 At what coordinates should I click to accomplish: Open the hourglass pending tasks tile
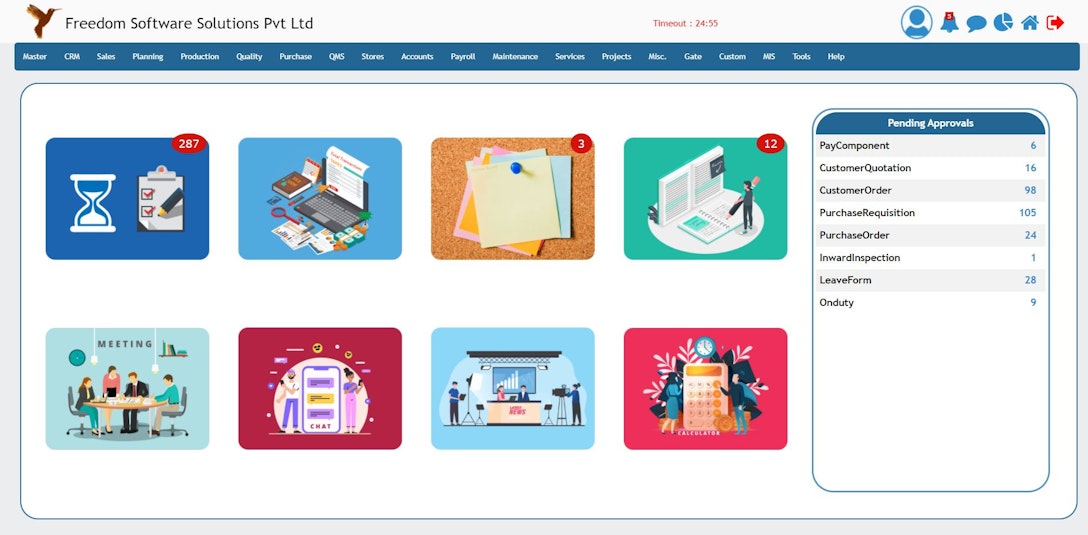click(127, 198)
